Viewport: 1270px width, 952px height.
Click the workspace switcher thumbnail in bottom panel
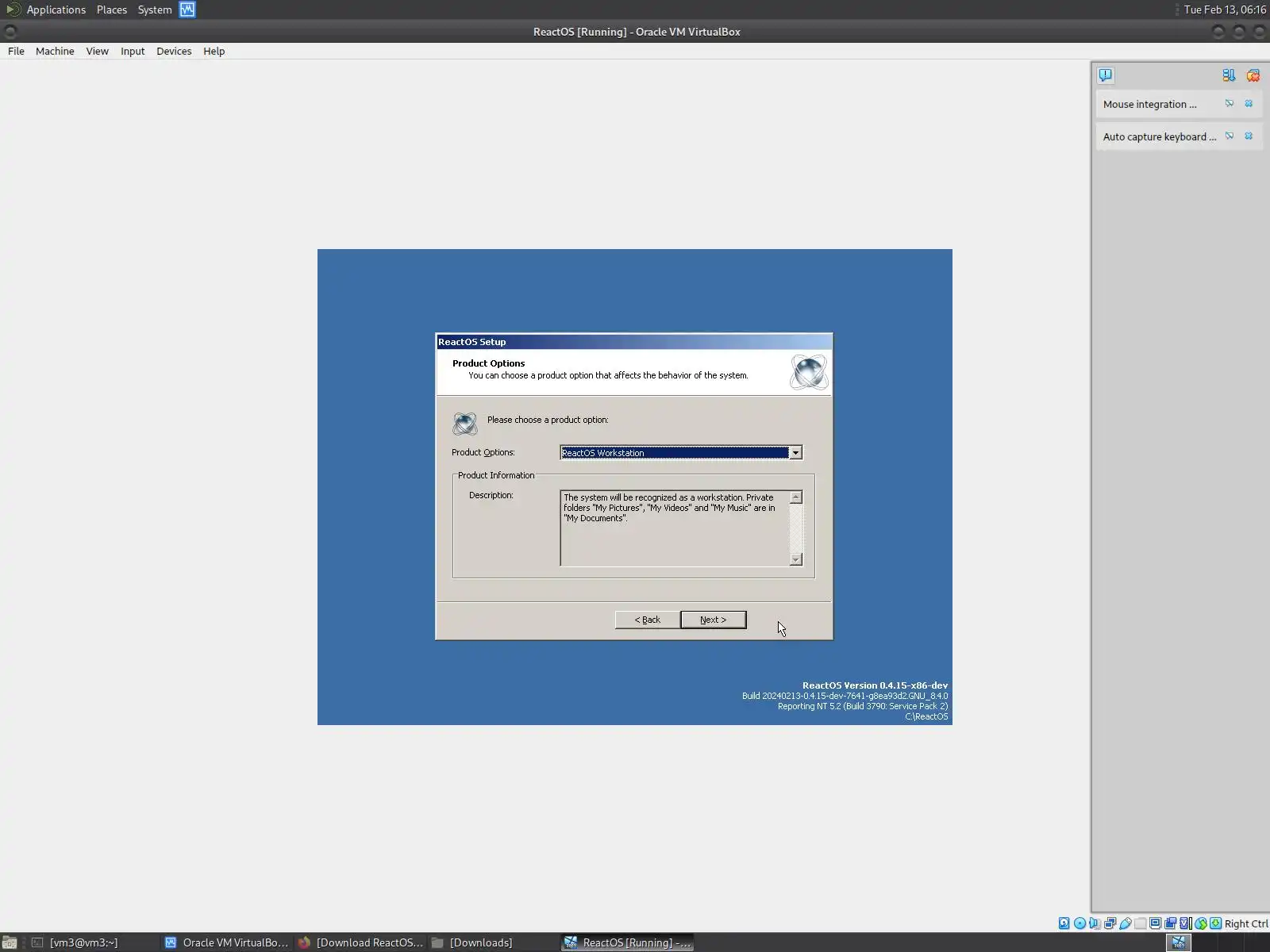[1179, 942]
